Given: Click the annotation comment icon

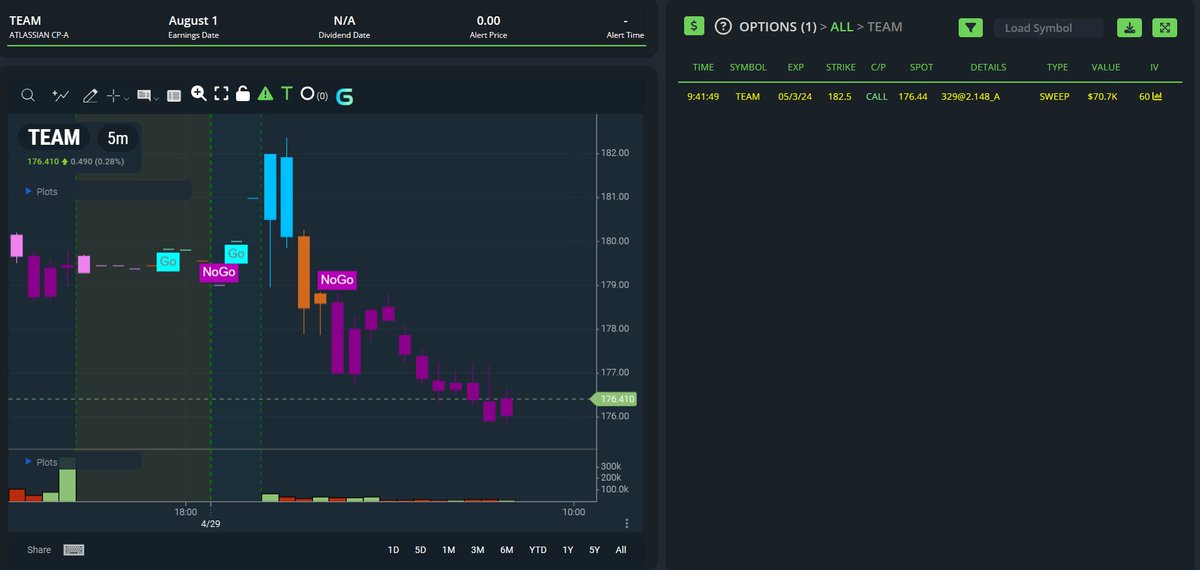Looking at the screenshot, I should click(144, 95).
